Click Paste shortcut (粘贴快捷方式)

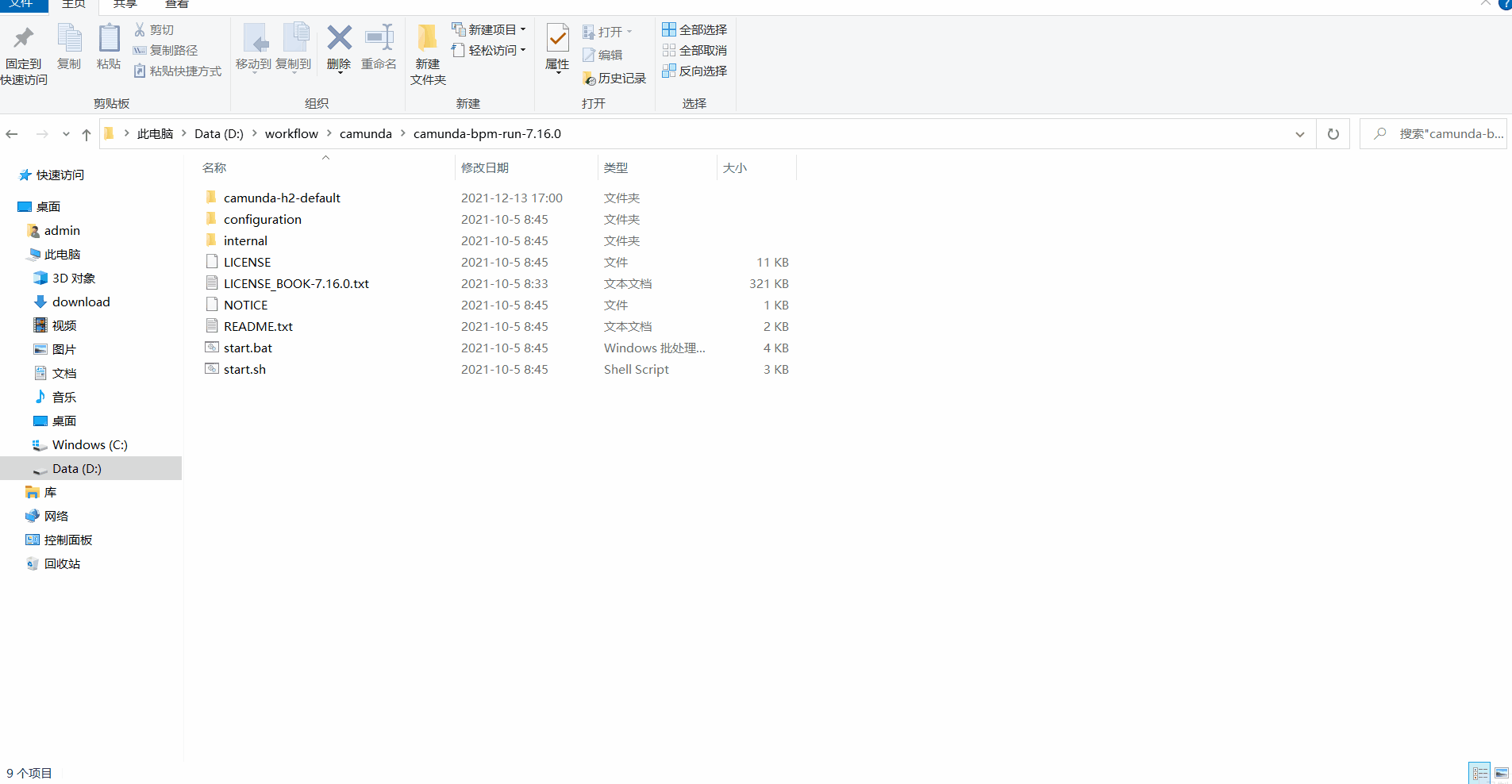[177, 71]
